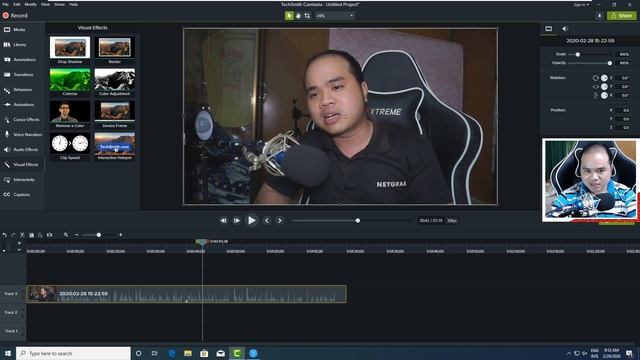Open the Help menu

point(73,4)
